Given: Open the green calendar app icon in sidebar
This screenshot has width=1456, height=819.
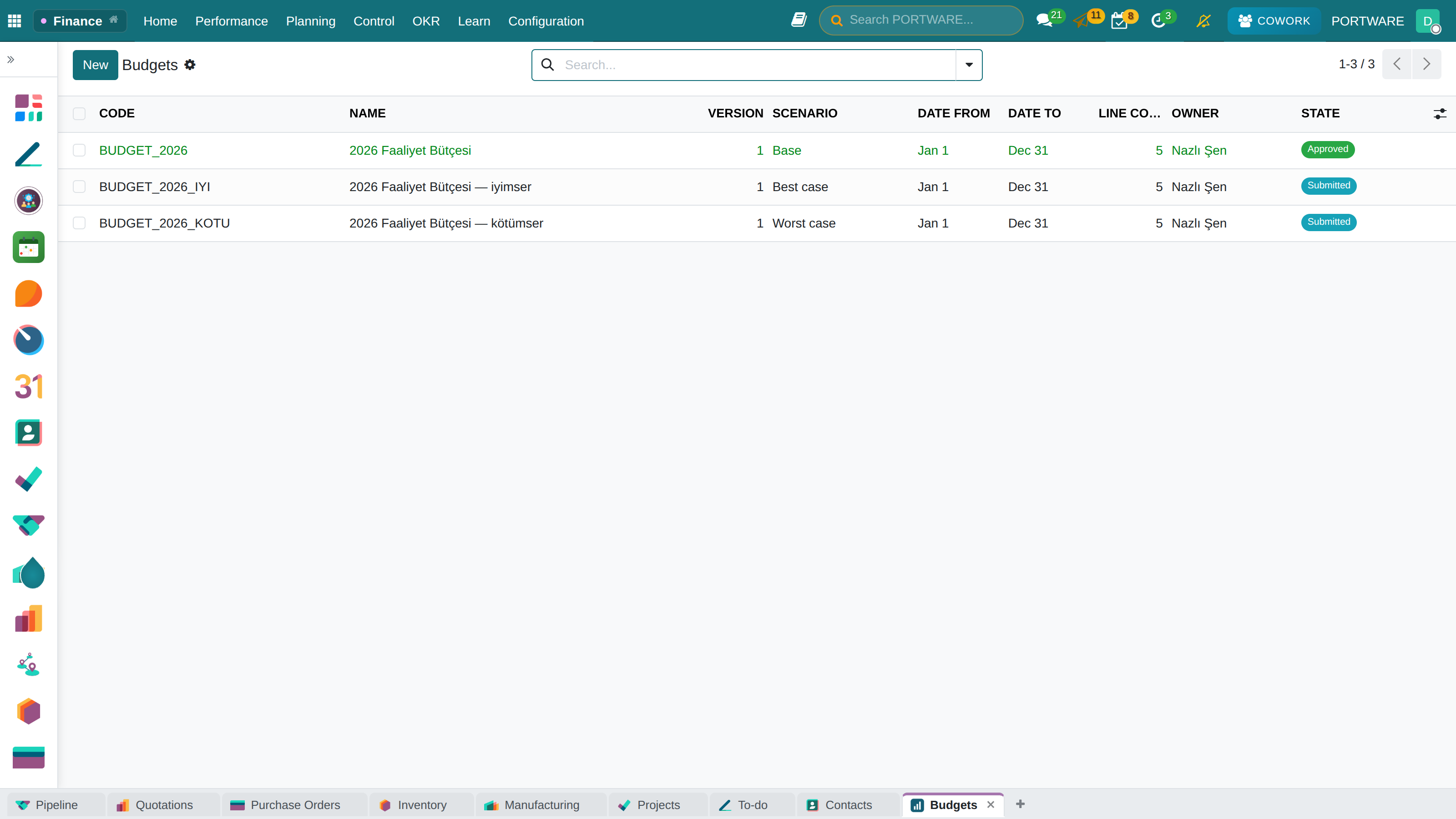Looking at the screenshot, I should (28, 247).
